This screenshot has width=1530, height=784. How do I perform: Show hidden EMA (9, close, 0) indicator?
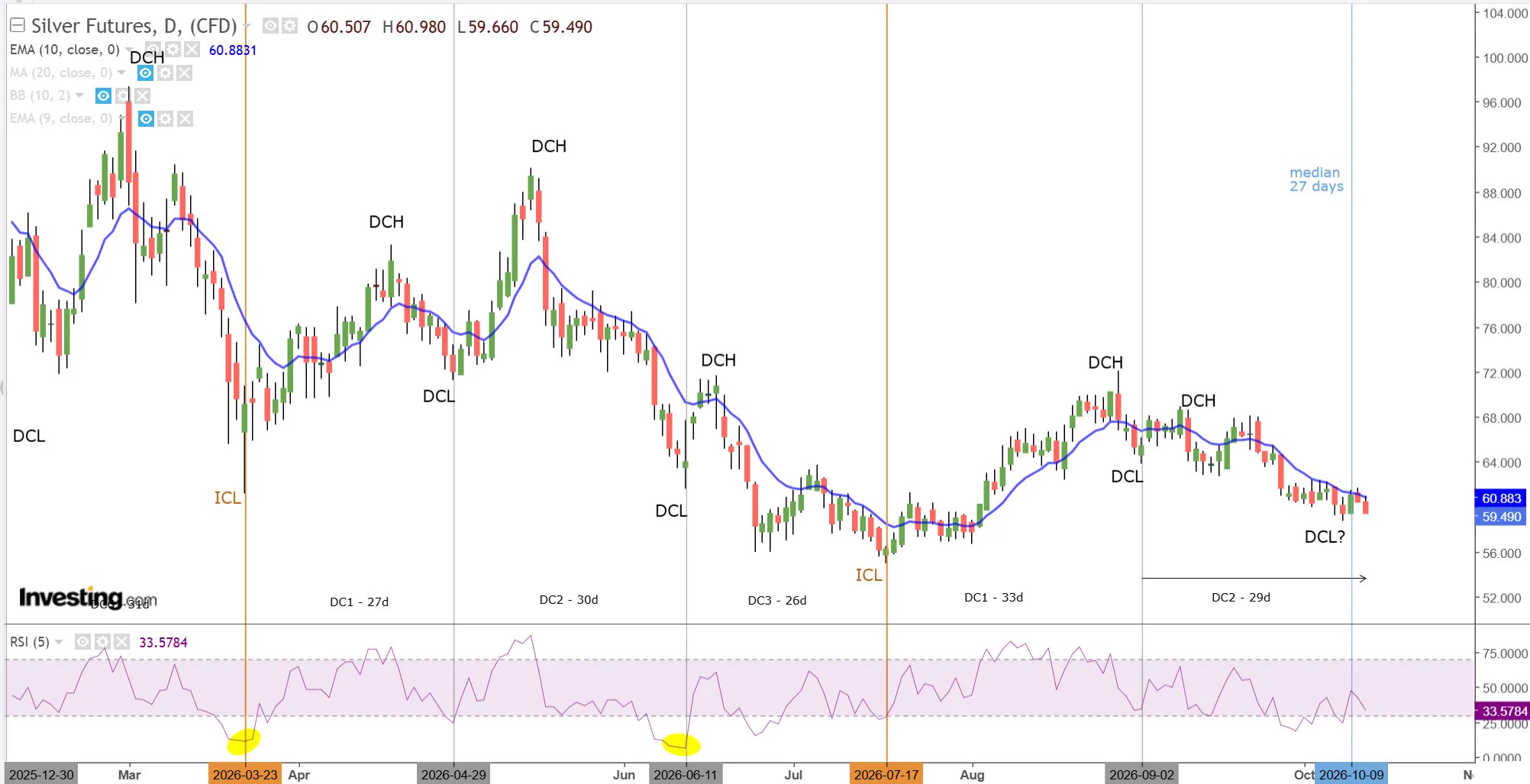146,118
